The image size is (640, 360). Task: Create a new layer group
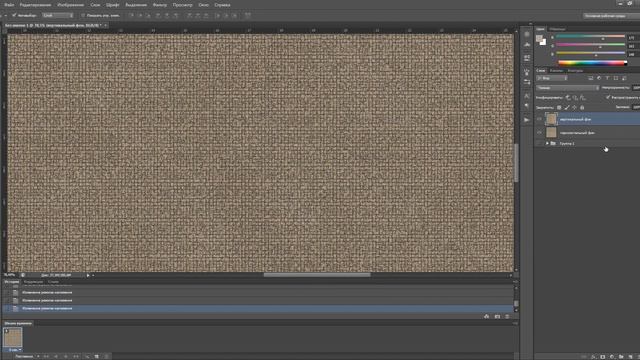click(x=621, y=356)
